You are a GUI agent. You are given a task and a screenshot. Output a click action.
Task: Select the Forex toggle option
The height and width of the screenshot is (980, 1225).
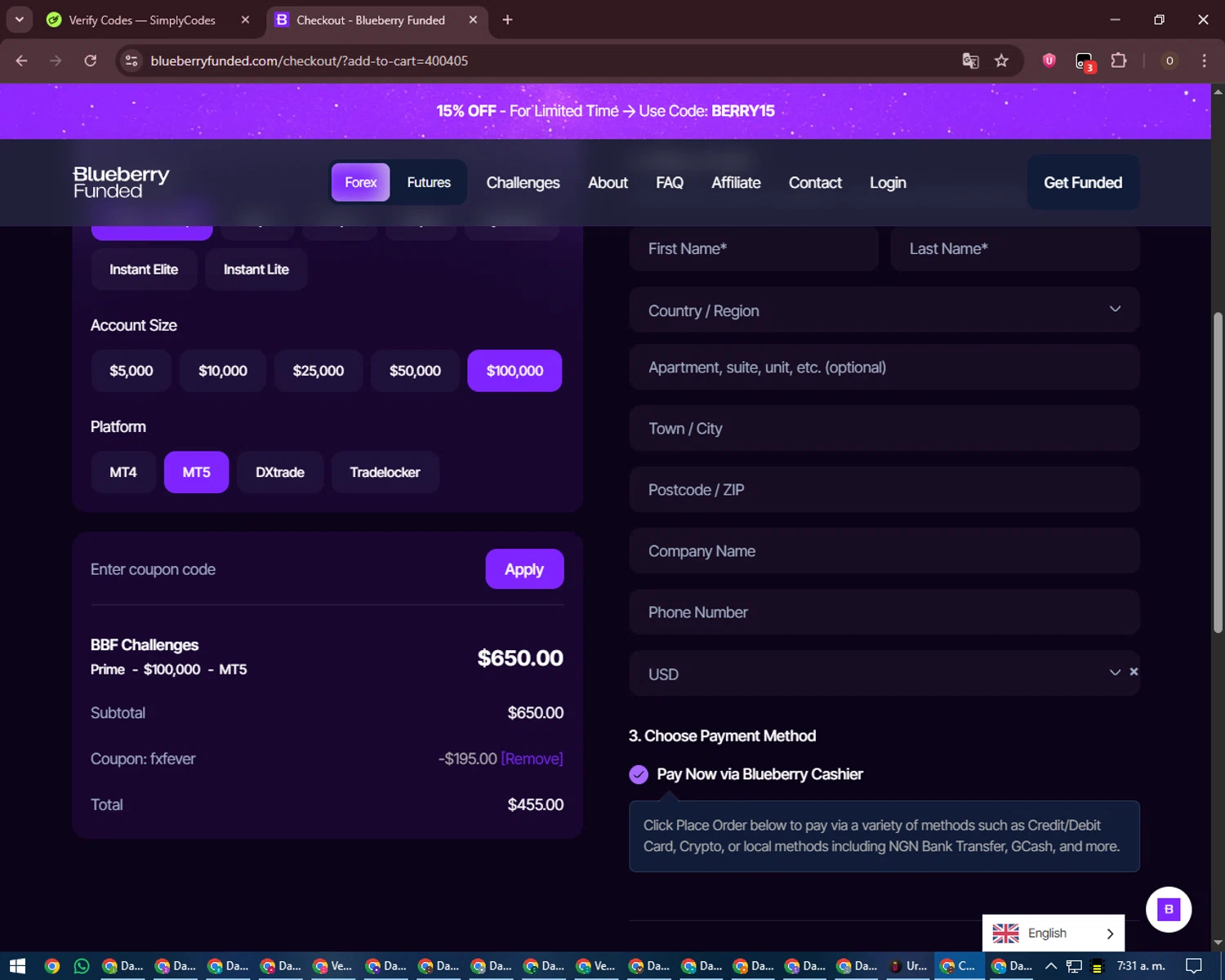coord(360,182)
